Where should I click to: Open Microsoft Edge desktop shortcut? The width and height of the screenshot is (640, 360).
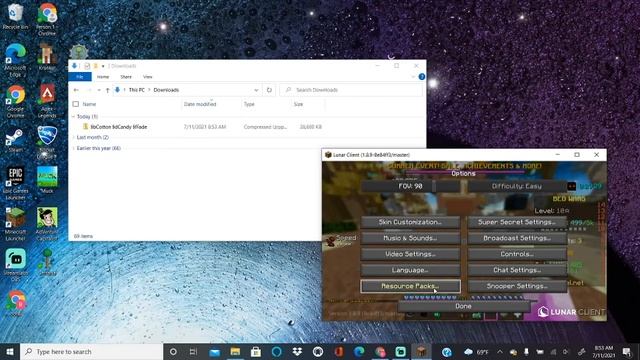tap(15, 59)
